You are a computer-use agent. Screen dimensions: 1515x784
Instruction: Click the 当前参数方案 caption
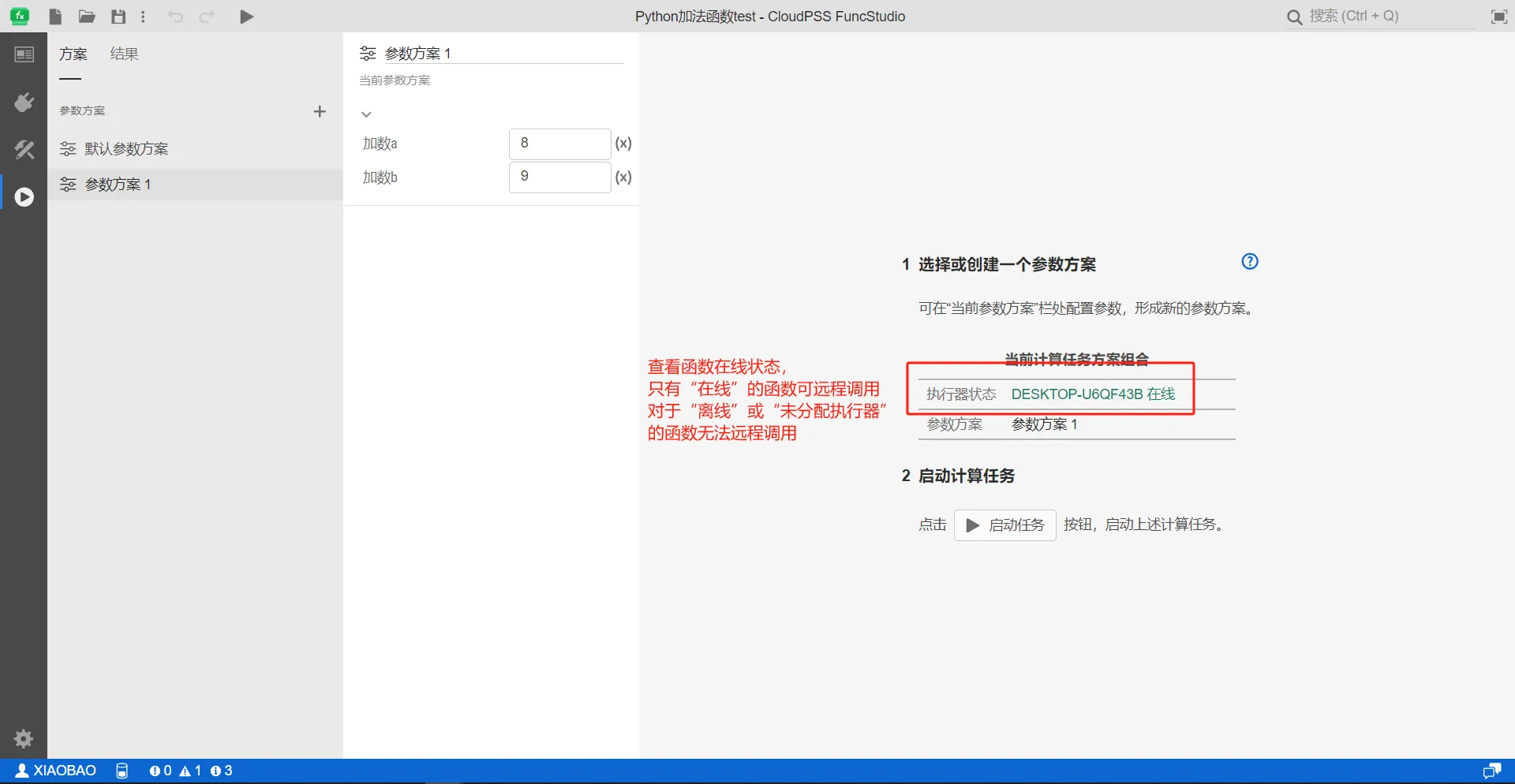(x=395, y=80)
